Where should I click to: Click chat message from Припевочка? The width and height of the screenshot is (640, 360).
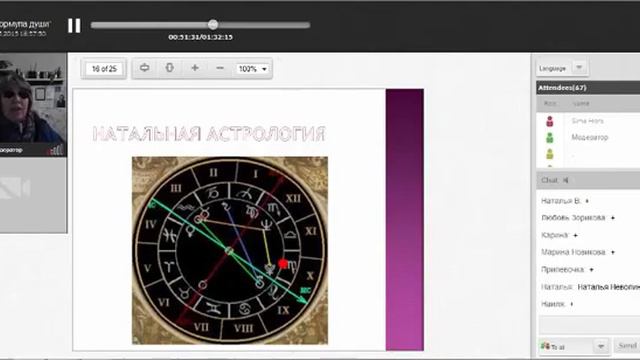coord(567,269)
